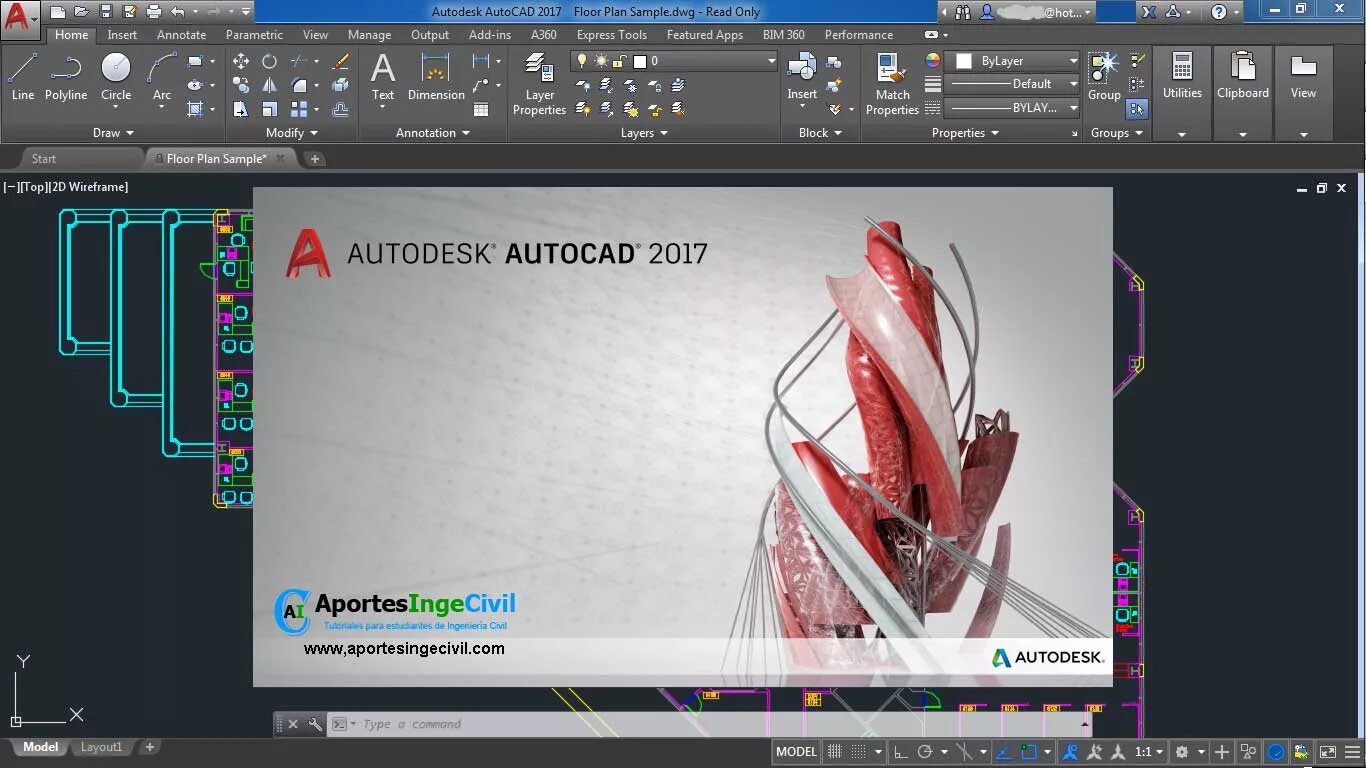Click the Insert block icon

click(801, 75)
